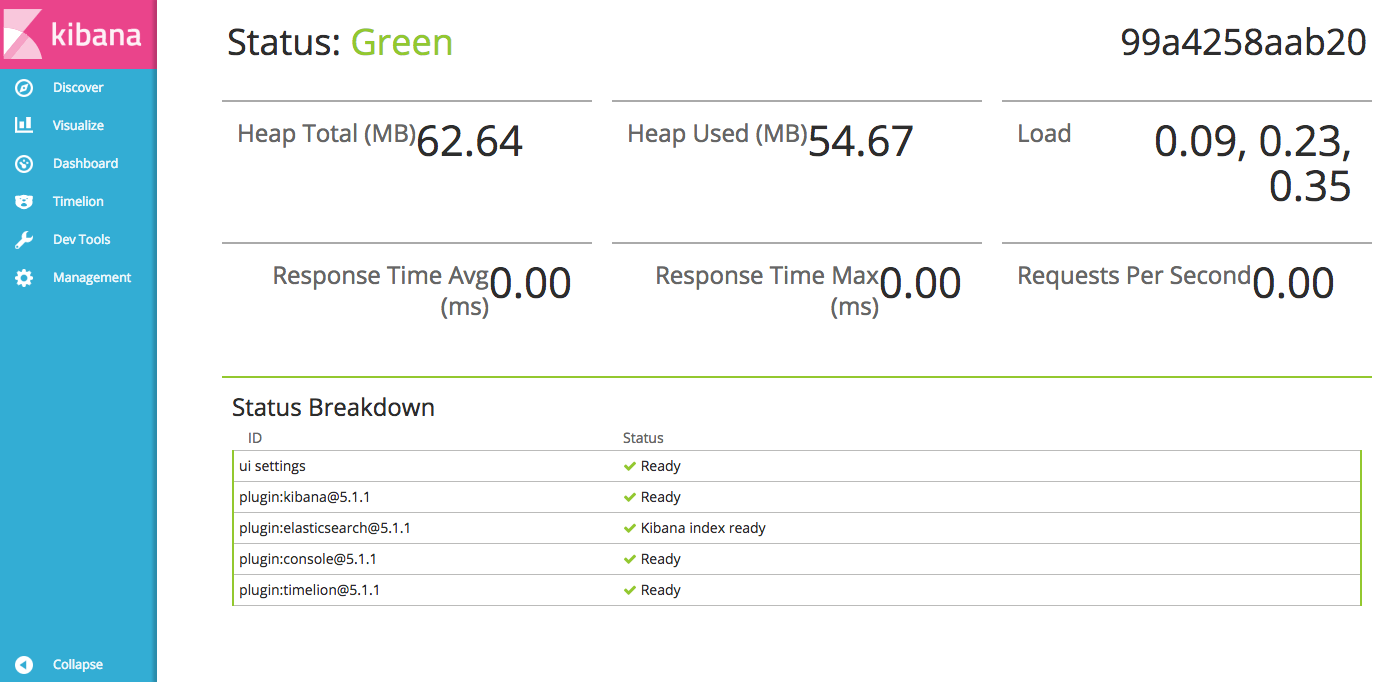Click 'Kibana index ready' status text
1391x682 pixels.
(703, 528)
